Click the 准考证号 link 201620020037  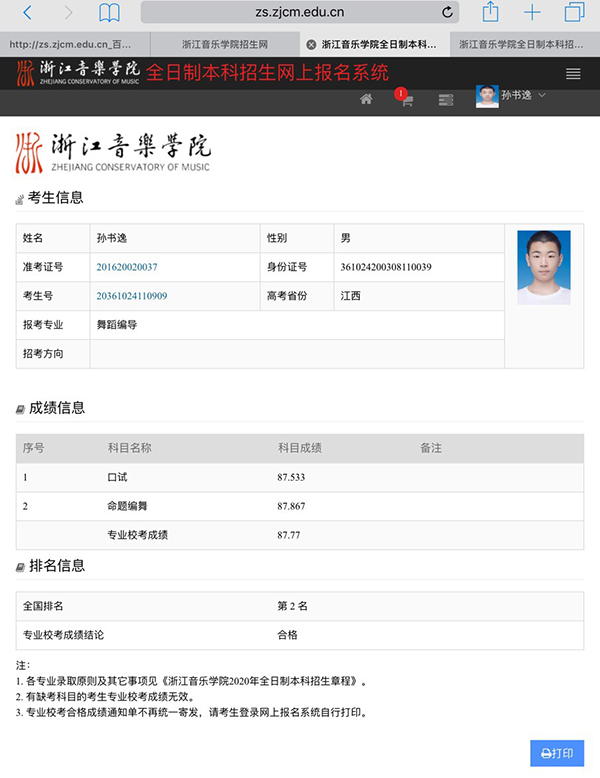click(x=127, y=267)
